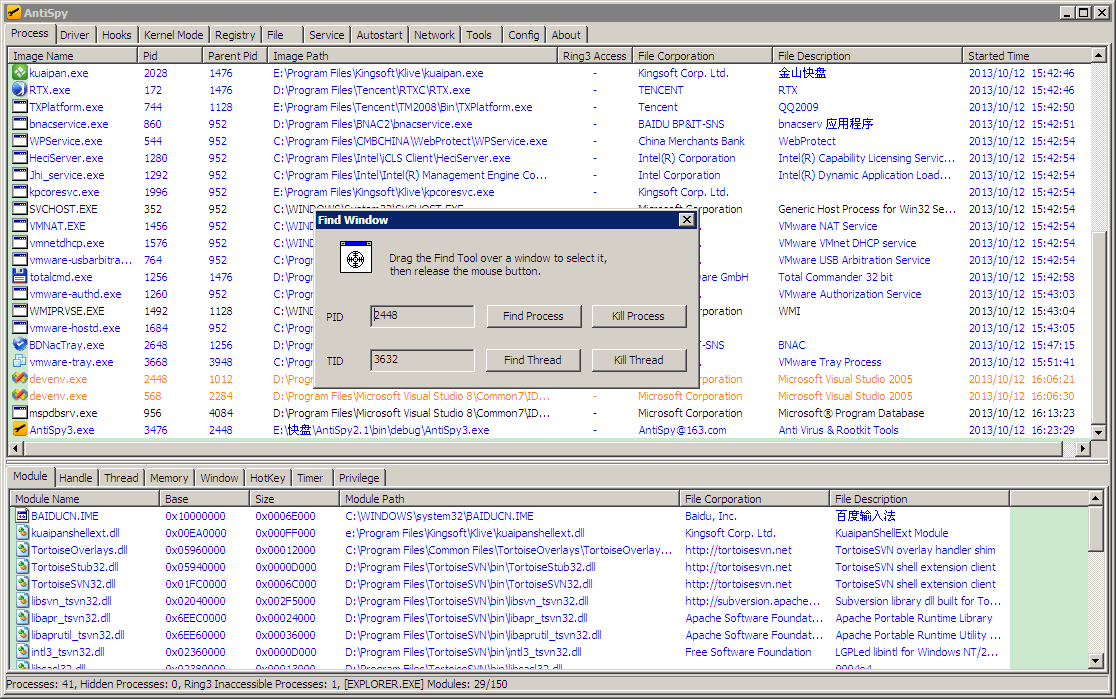Image resolution: width=1116 pixels, height=699 pixels.
Task: Select the TortoiseOverlays.dll module icon
Action: tap(22, 550)
